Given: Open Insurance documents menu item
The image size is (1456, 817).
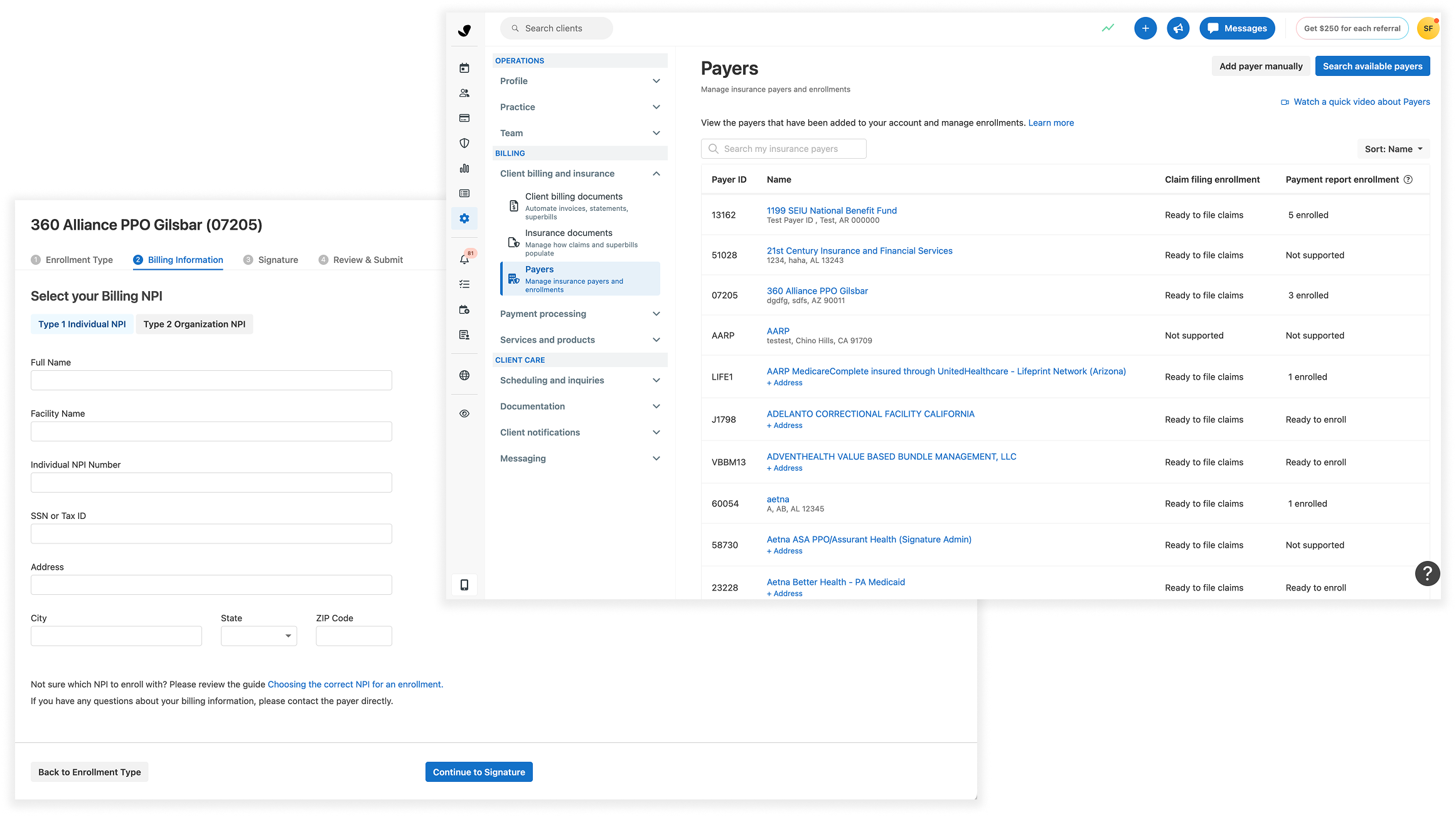Looking at the screenshot, I should click(569, 233).
